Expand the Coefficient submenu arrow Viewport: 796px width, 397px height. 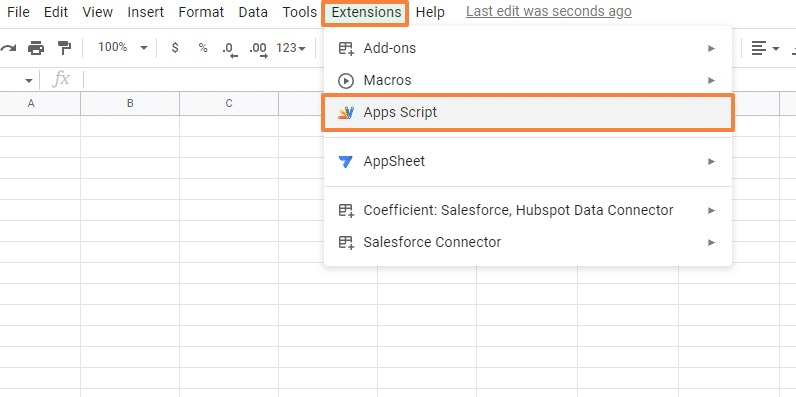pos(711,210)
